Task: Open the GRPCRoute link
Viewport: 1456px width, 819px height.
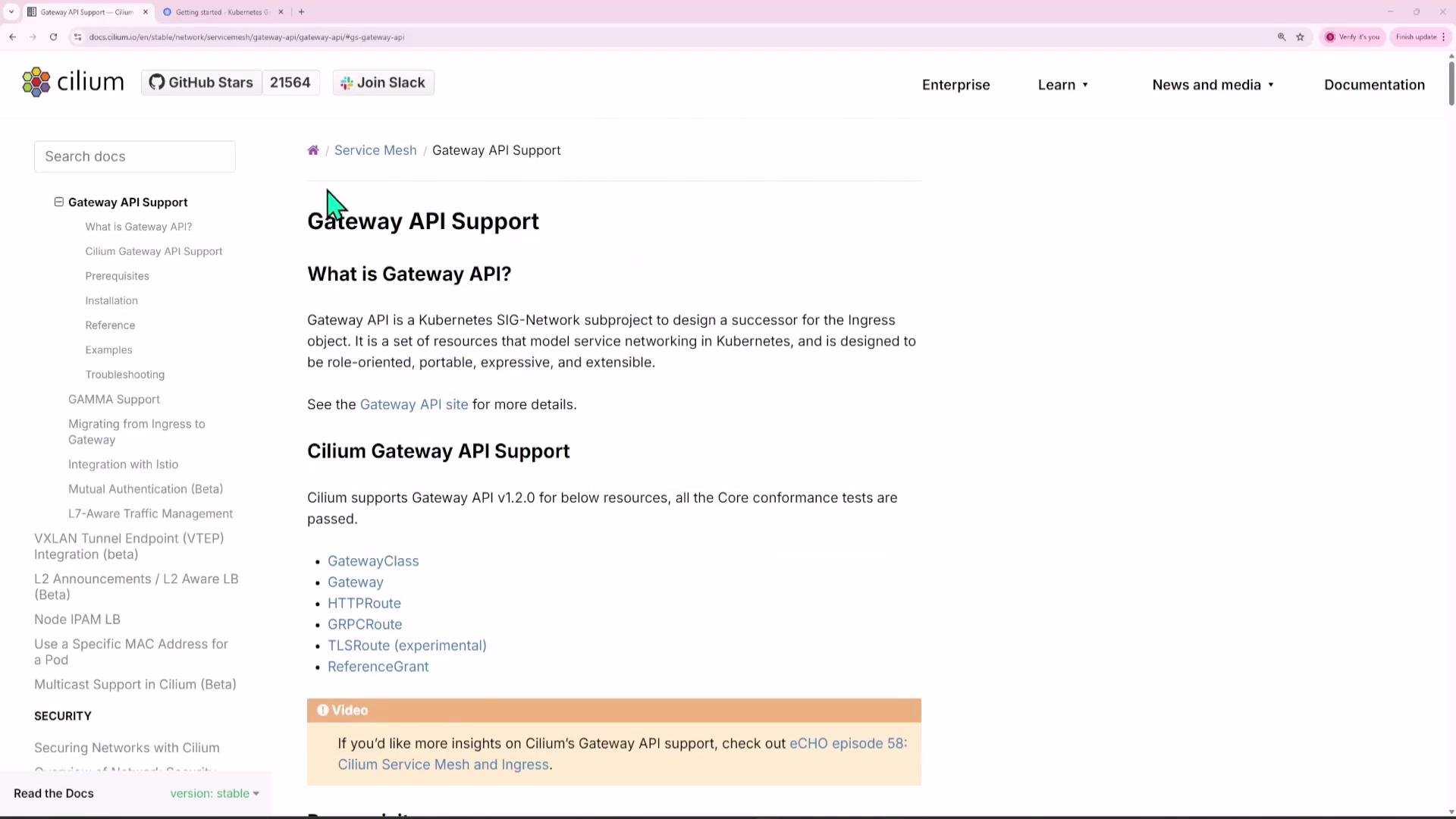Action: click(365, 624)
